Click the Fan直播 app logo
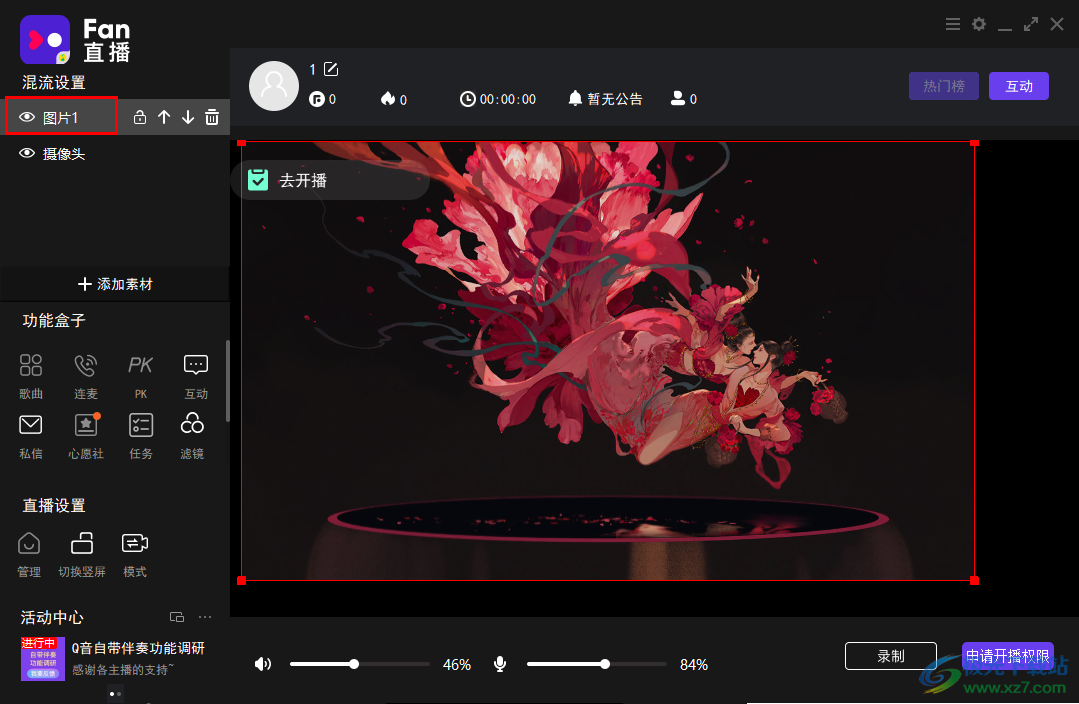Screen dimensions: 1079x704 (45, 40)
